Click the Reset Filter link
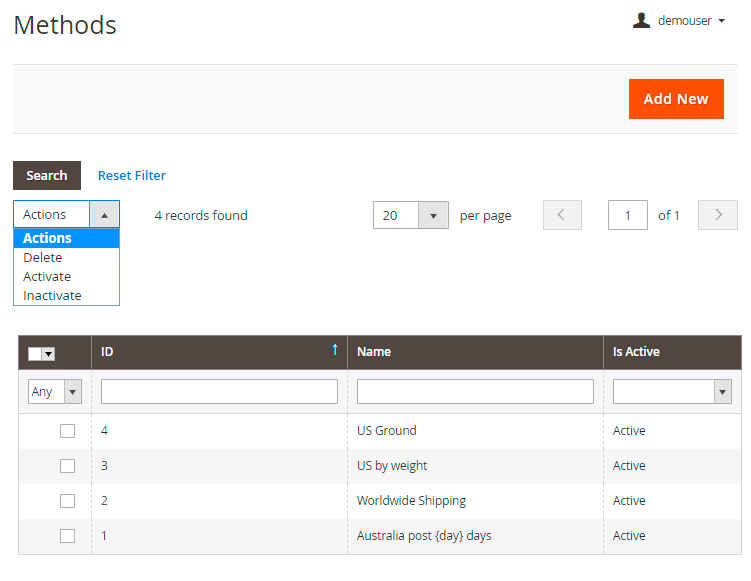This screenshot has height=581, width=751. tap(132, 175)
